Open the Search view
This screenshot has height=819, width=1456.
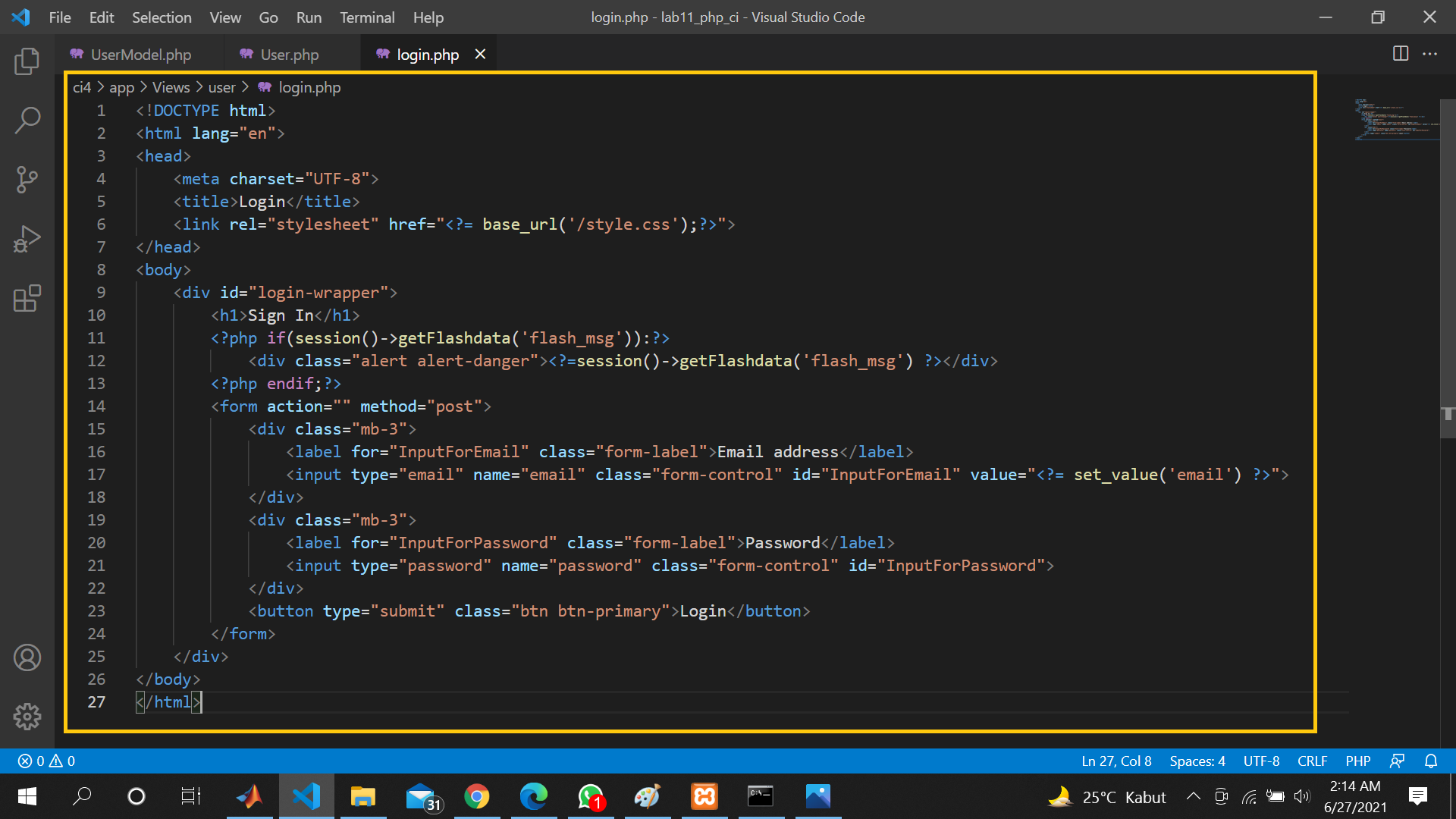[x=27, y=120]
